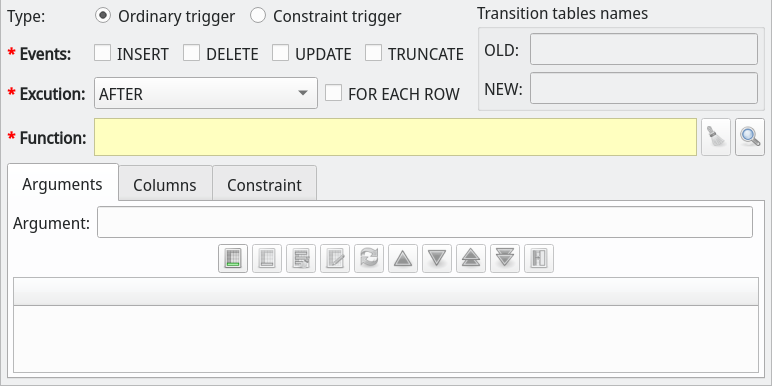Enable the INSERT event checkbox
The height and width of the screenshot is (386, 772).
click(x=102, y=53)
